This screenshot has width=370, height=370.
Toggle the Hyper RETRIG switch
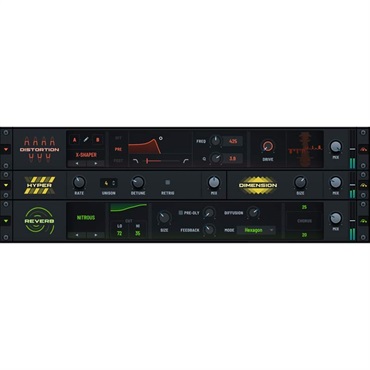coord(167,182)
